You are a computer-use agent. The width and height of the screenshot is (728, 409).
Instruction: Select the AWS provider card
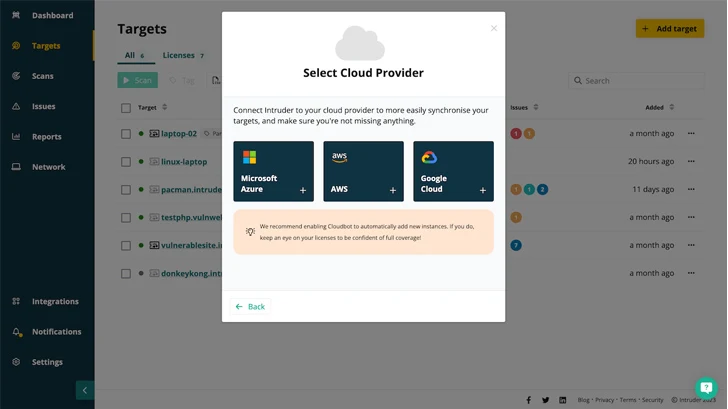point(364,171)
